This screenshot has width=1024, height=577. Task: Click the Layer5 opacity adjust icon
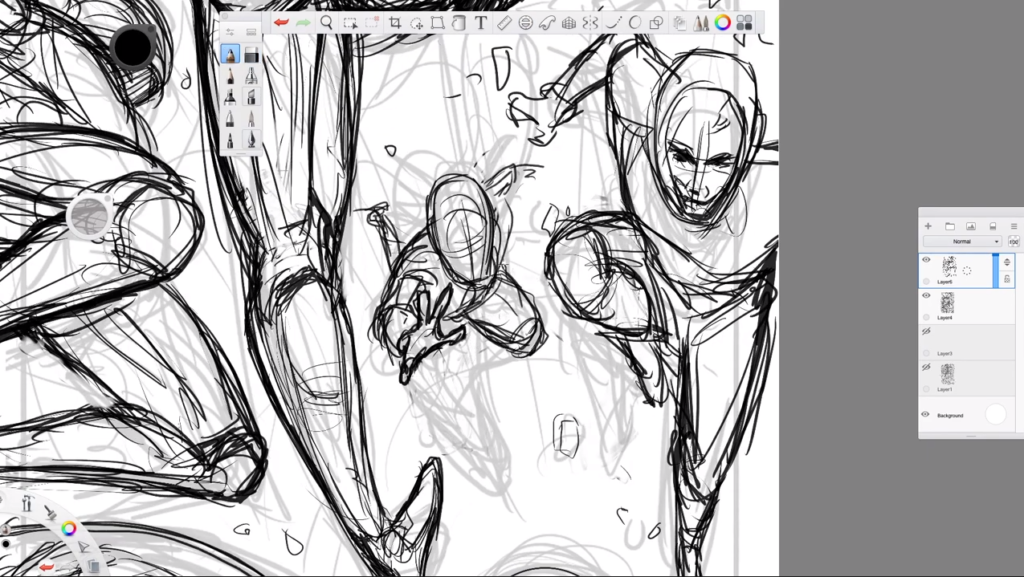1007,262
